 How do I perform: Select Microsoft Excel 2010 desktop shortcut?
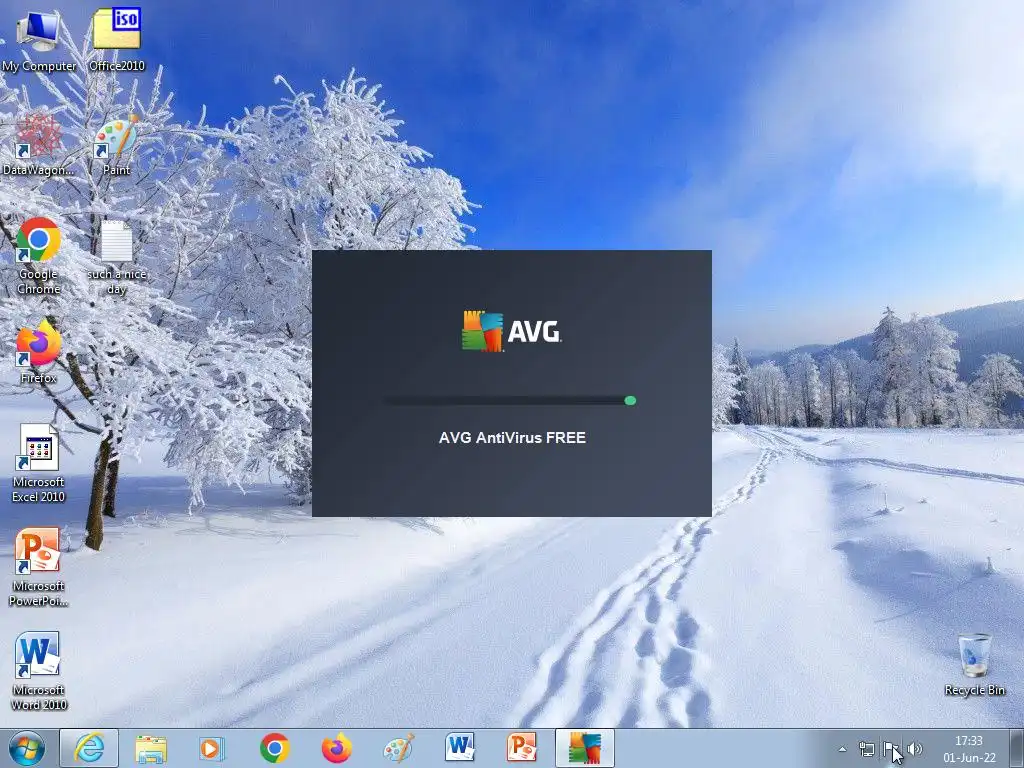39,463
